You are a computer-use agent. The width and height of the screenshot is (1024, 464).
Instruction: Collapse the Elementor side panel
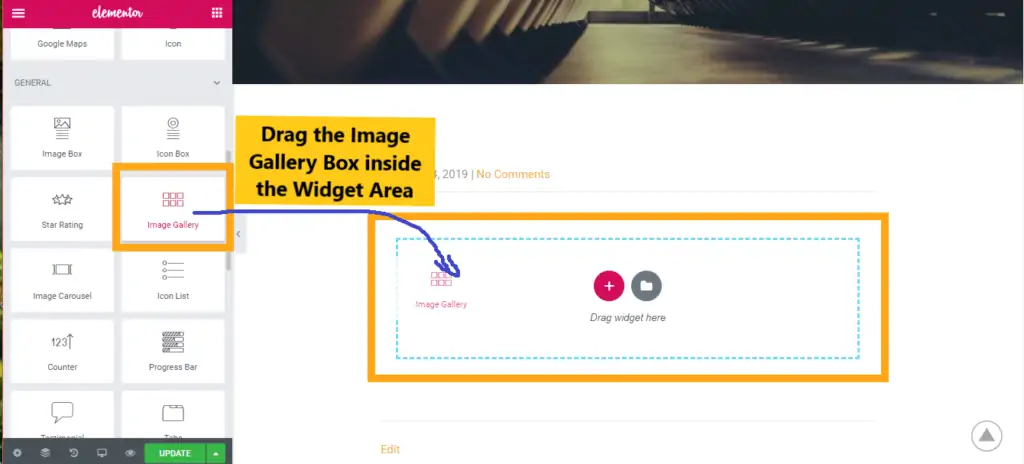238,234
